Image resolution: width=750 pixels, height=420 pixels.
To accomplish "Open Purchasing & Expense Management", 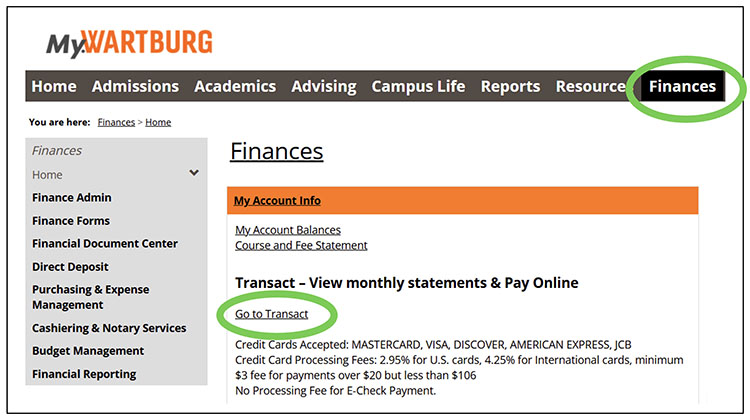I will click(x=90, y=297).
